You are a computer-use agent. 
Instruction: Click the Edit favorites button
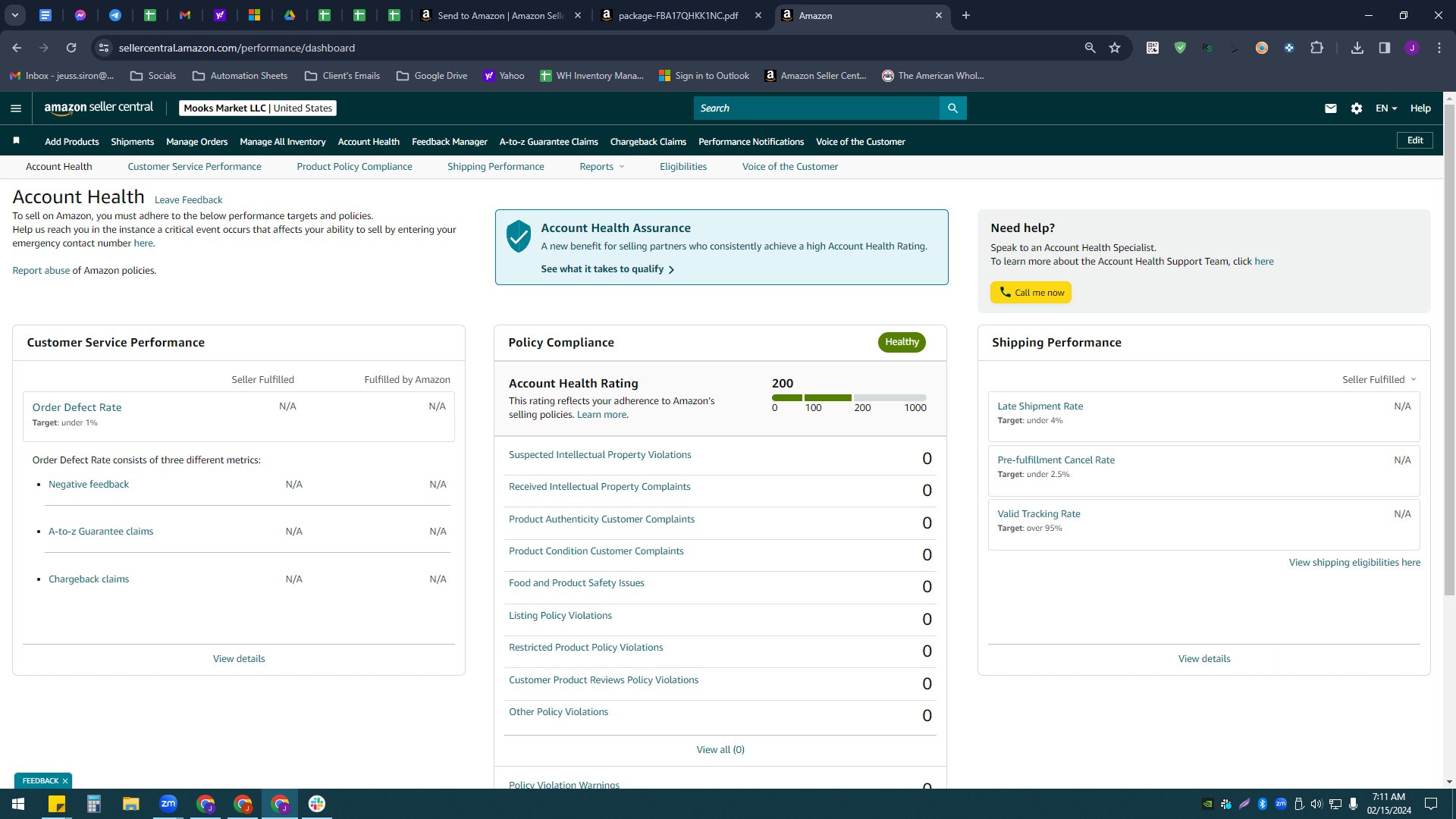[x=1415, y=140]
